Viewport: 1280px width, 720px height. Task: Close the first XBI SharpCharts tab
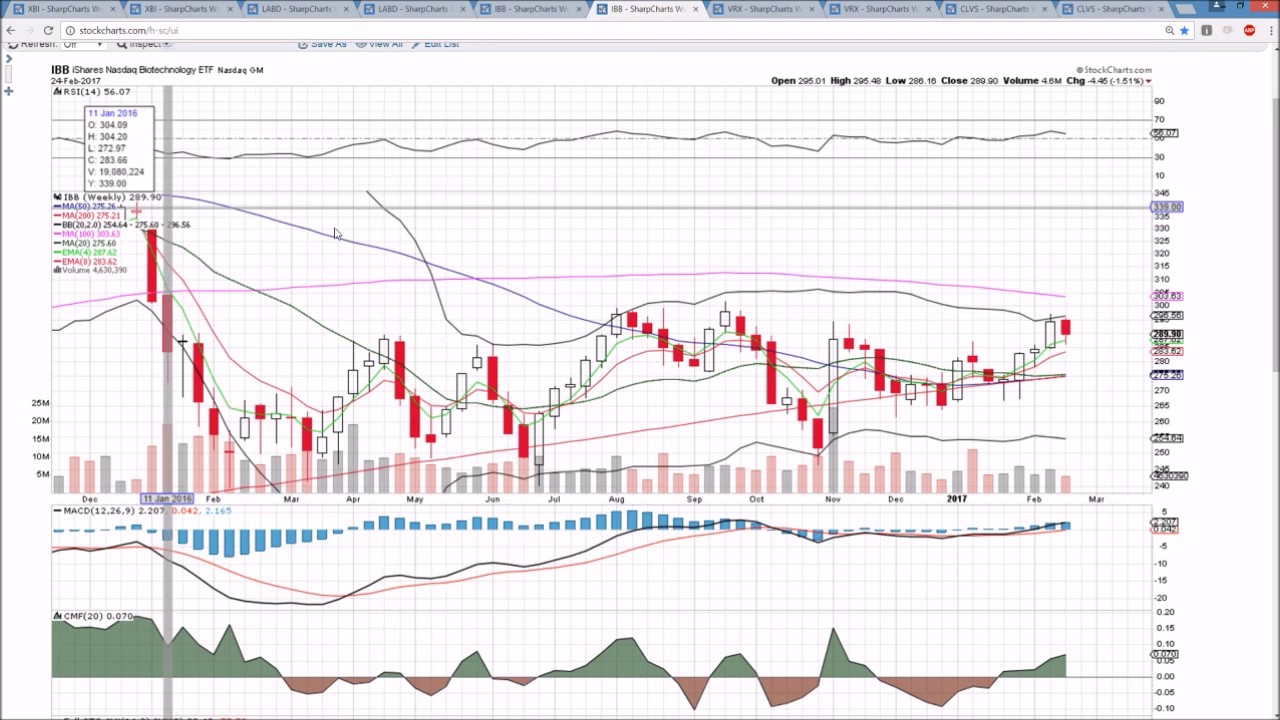112,9
